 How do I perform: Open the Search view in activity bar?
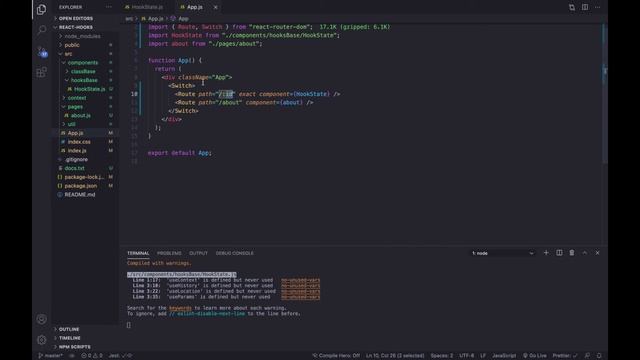42,30
